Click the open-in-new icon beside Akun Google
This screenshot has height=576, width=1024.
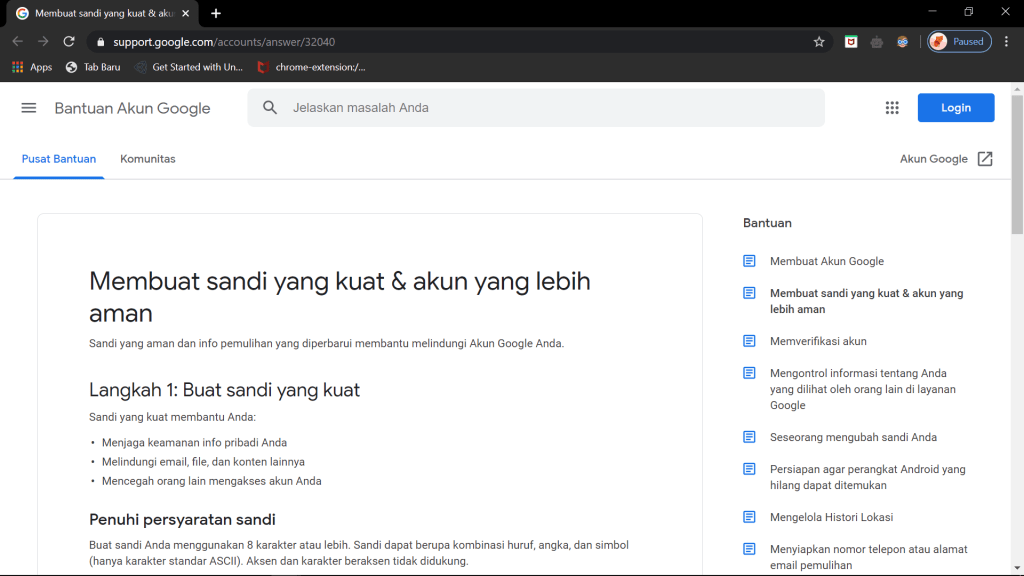click(985, 159)
